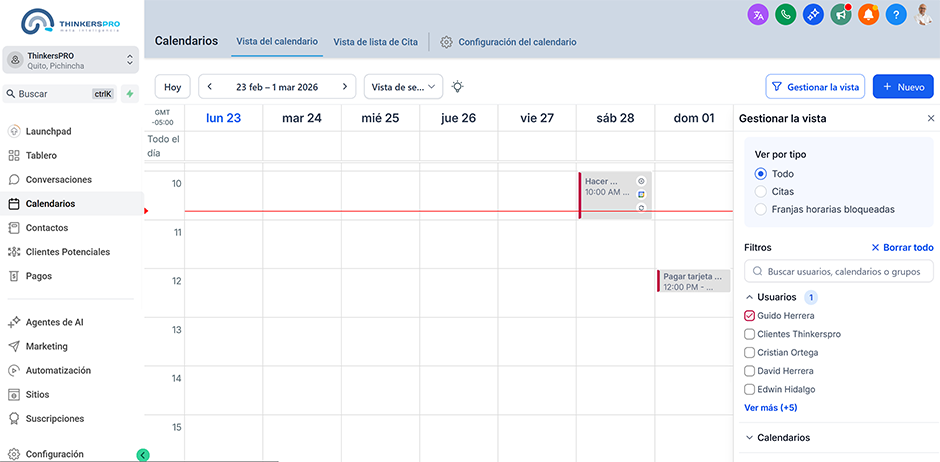
Task: Open the blue help question icon
Action: tap(896, 15)
